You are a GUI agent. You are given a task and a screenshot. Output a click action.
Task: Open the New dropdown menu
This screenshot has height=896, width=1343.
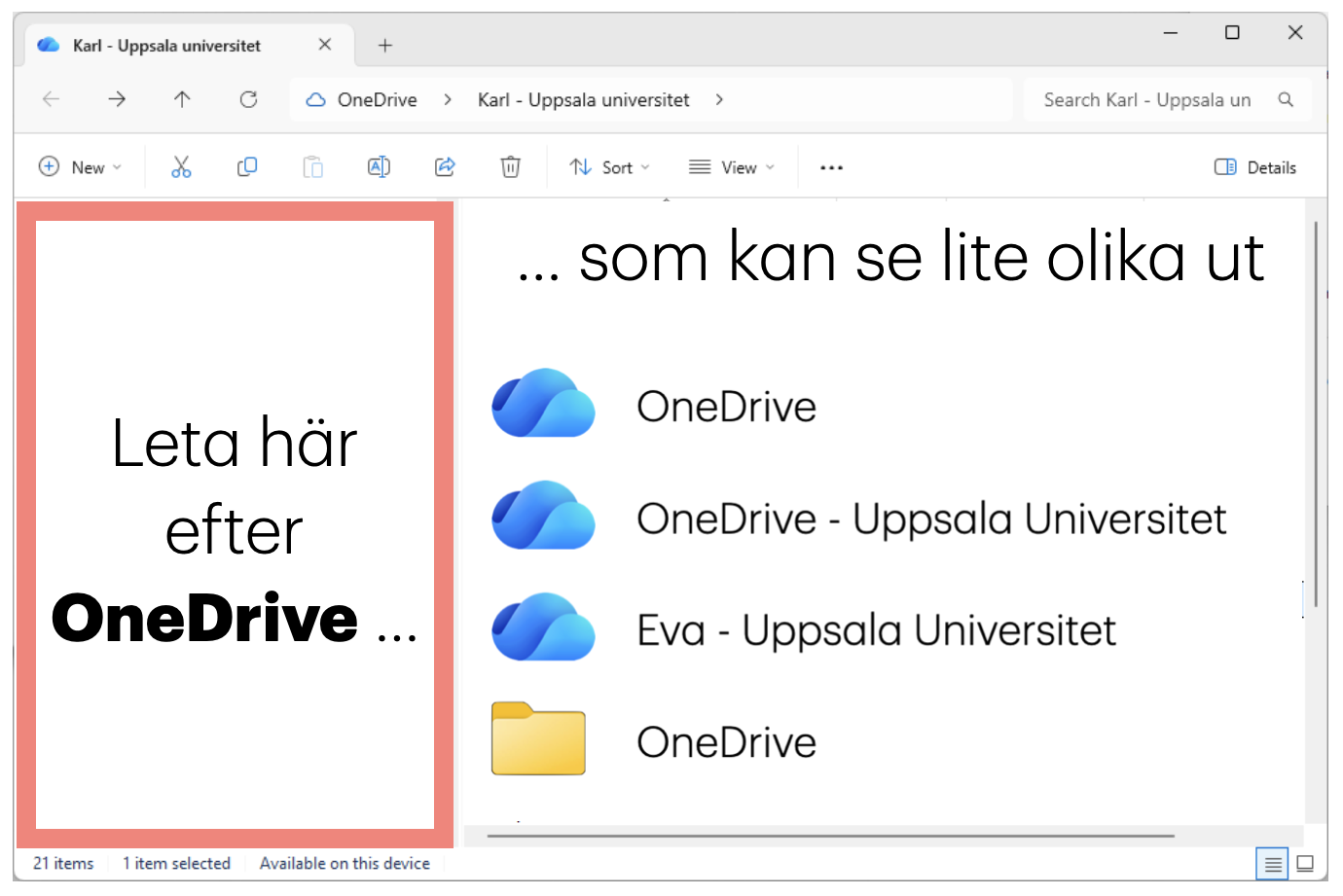tap(80, 167)
